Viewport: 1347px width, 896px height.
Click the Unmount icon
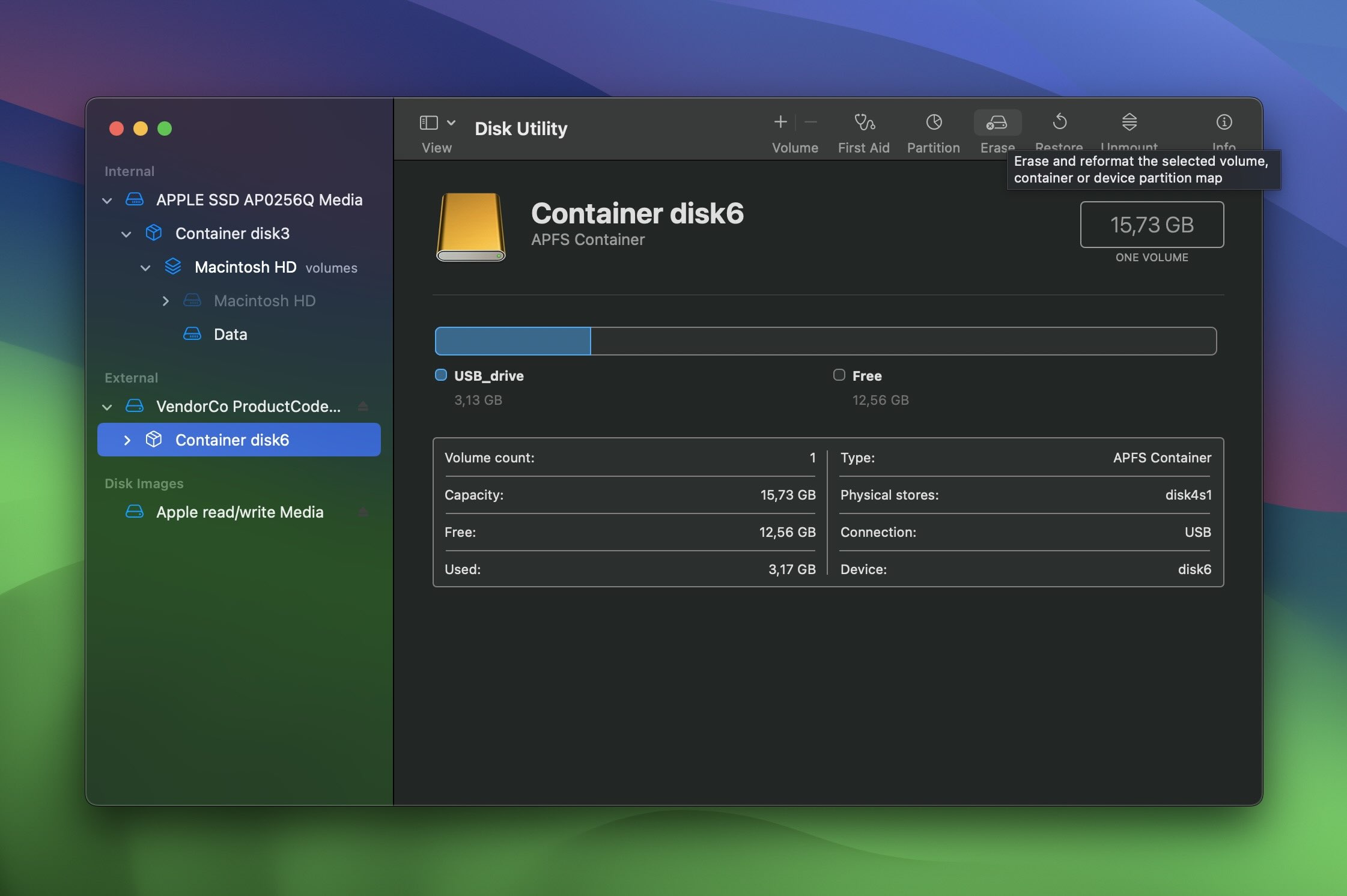[x=1129, y=122]
